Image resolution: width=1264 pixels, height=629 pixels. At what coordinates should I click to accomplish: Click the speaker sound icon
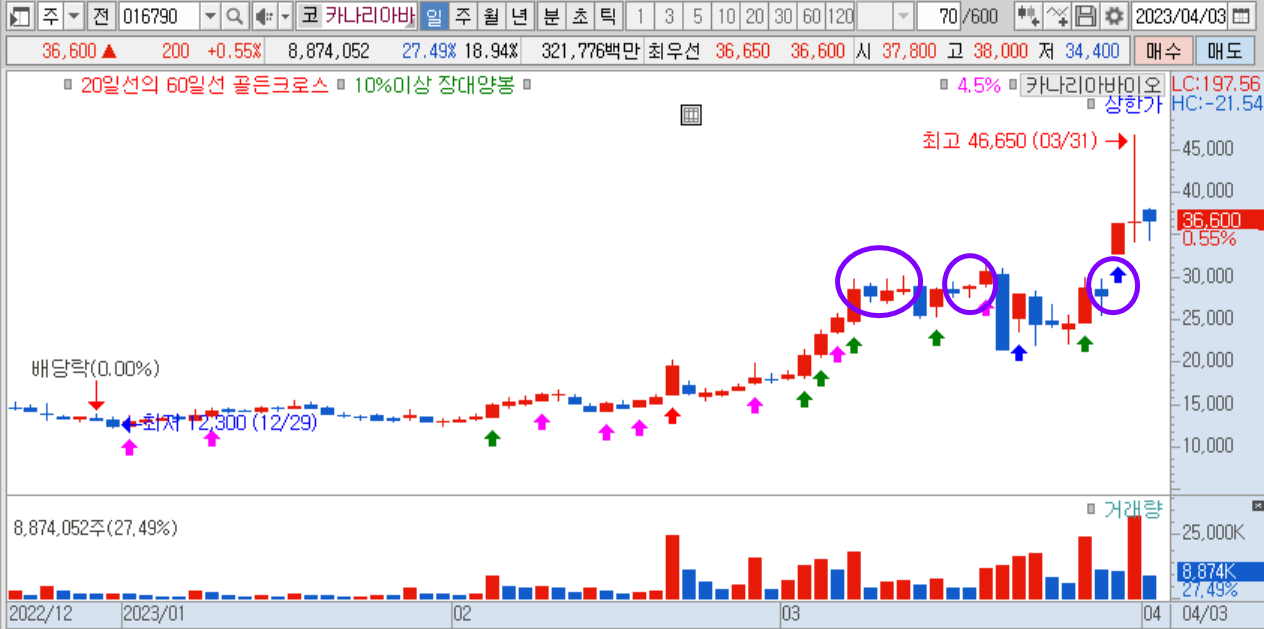tap(263, 15)
